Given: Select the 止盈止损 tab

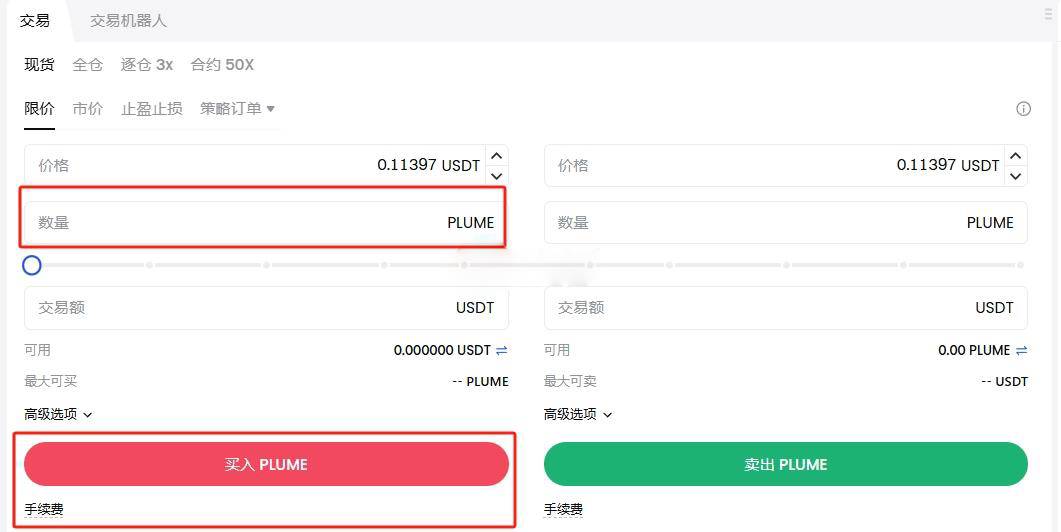Looking at the screenshot, I should (152, 108).
